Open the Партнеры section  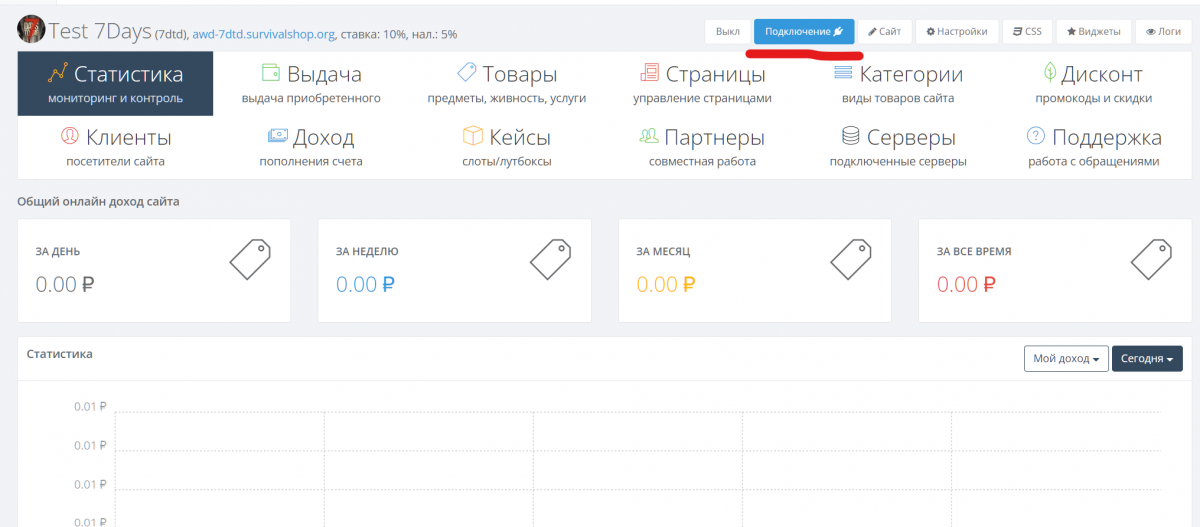[702, 146]
